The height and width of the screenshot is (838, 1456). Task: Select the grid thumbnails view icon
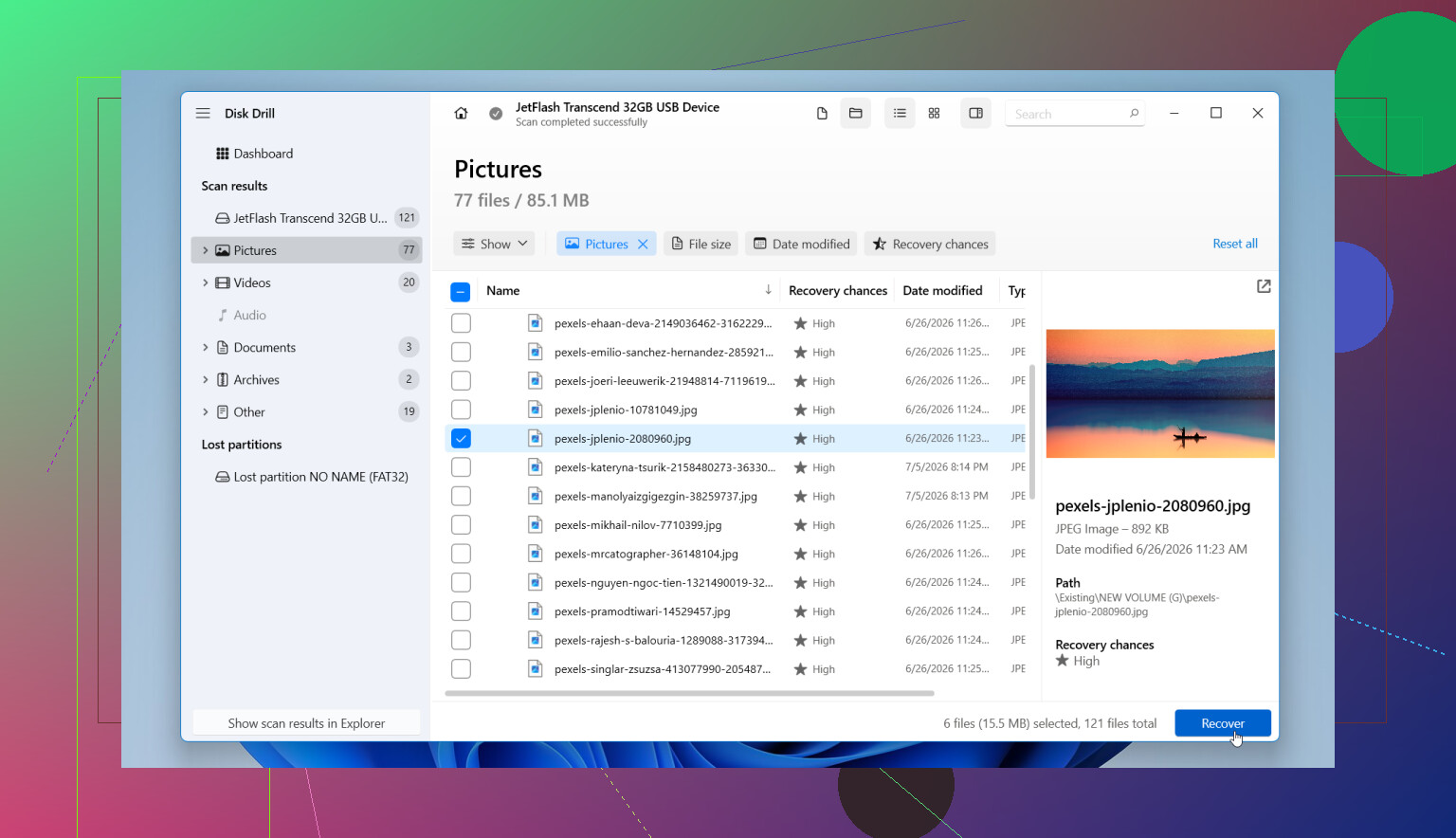[x=934, y=113]
